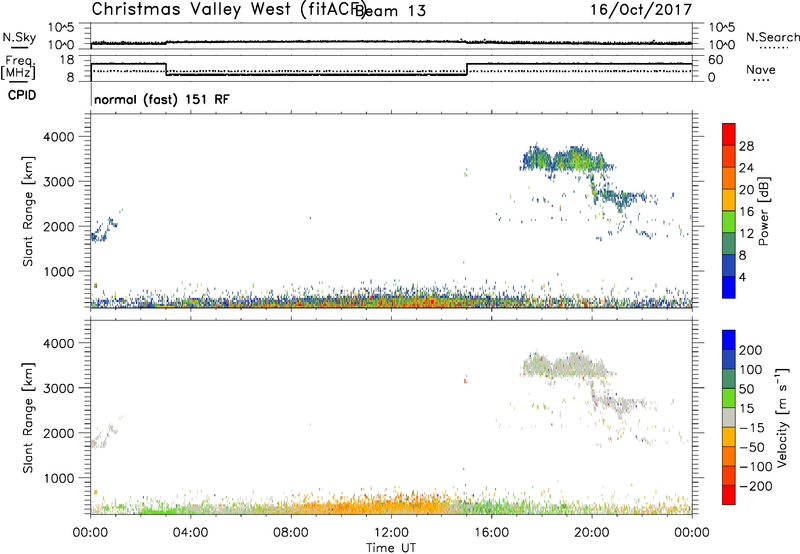Click the '16' label on Power colorbar
This screenshot has width=800, height=554.
(746, 212)
